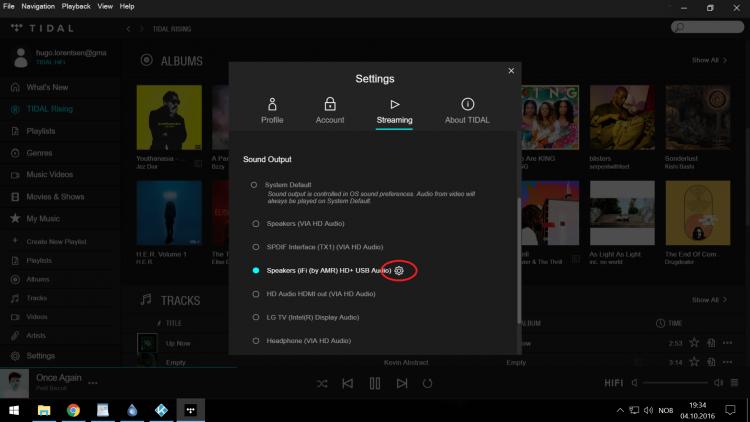750x422 pixels.
Task: Close the Settings dialog
Action: (x=511, y=71)
